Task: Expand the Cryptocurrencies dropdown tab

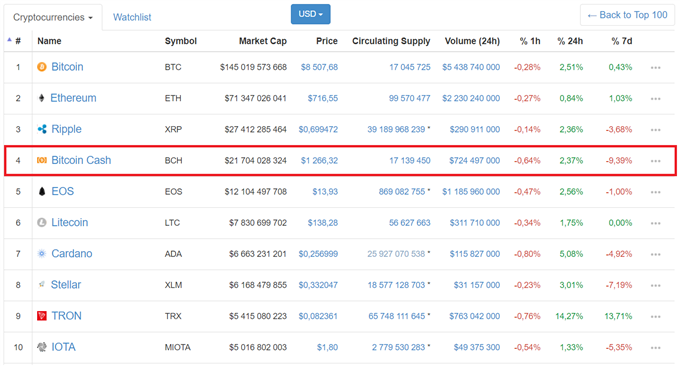Action: [x=53, y=17]
